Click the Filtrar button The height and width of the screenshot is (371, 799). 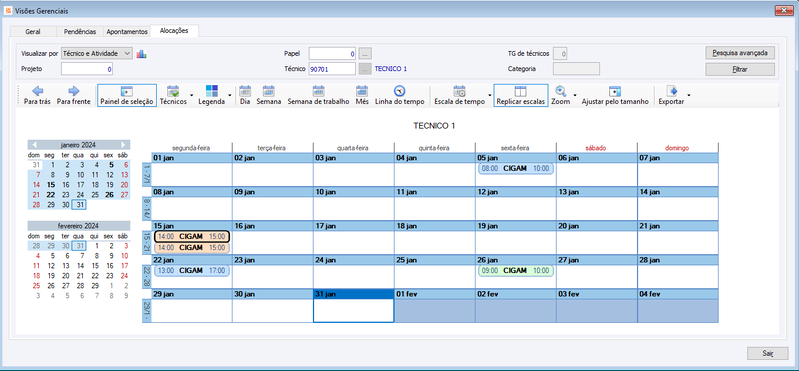[740, 69]
